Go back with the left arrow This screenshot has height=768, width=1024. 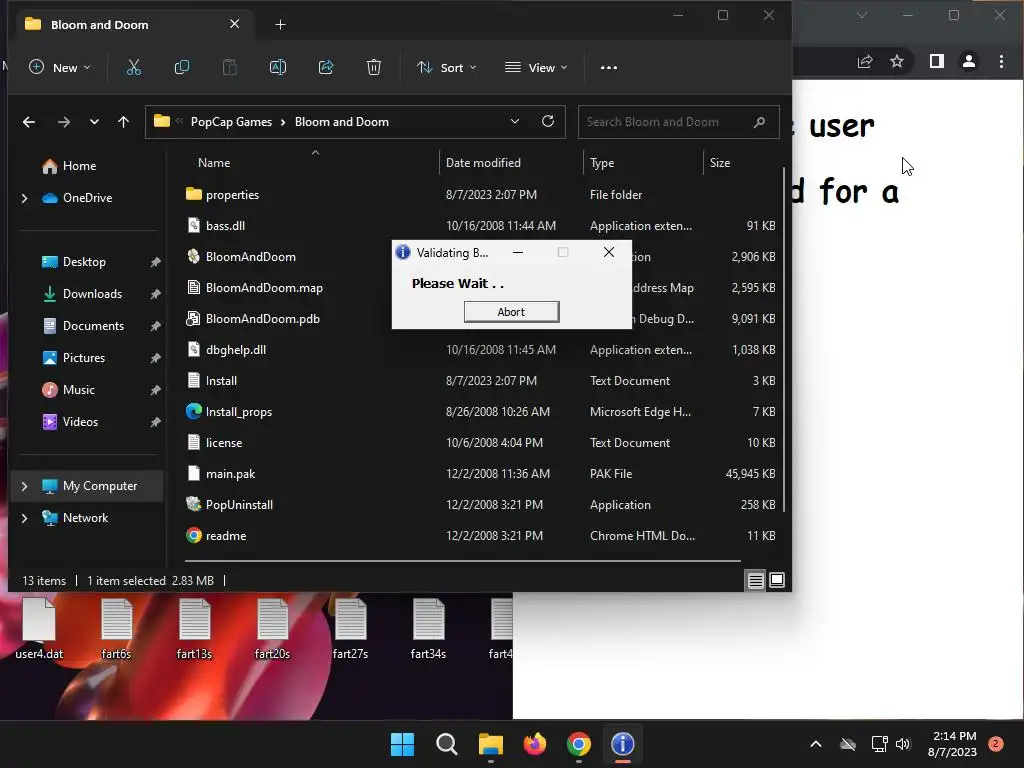click(x=29, y=122)
